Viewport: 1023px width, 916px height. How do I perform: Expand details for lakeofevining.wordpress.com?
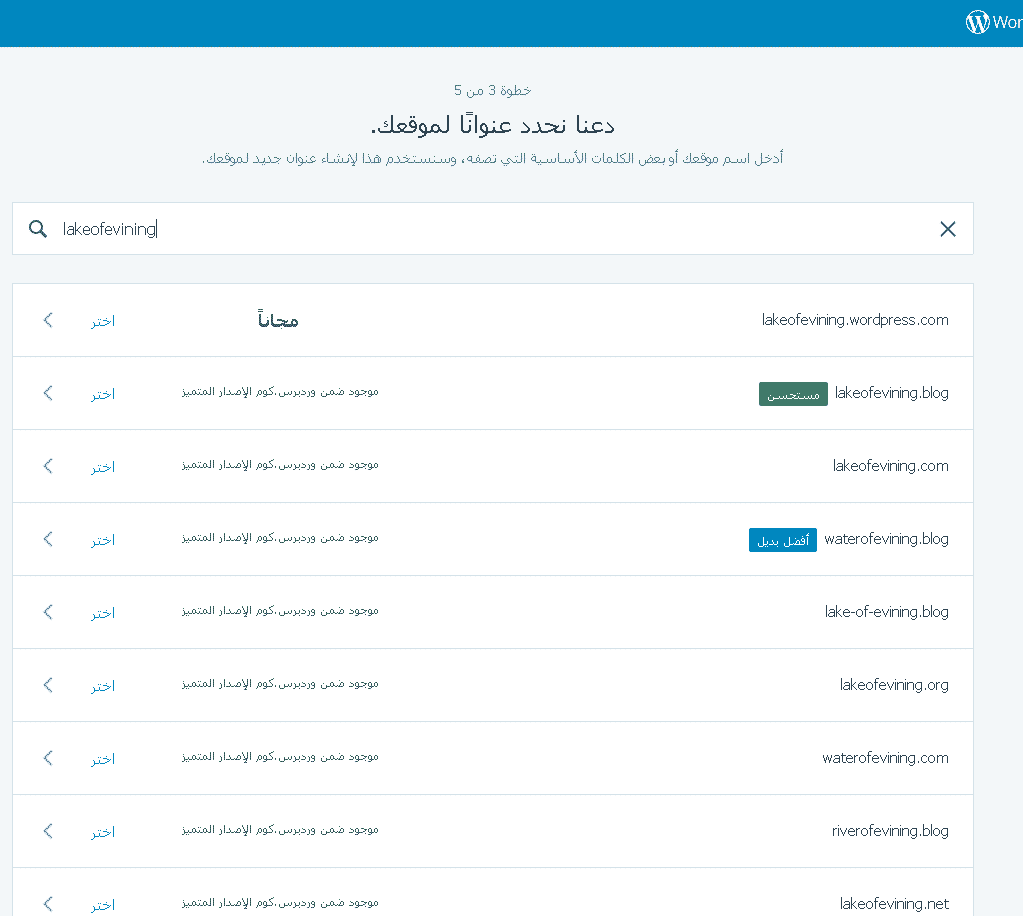(x=47, y=320)
